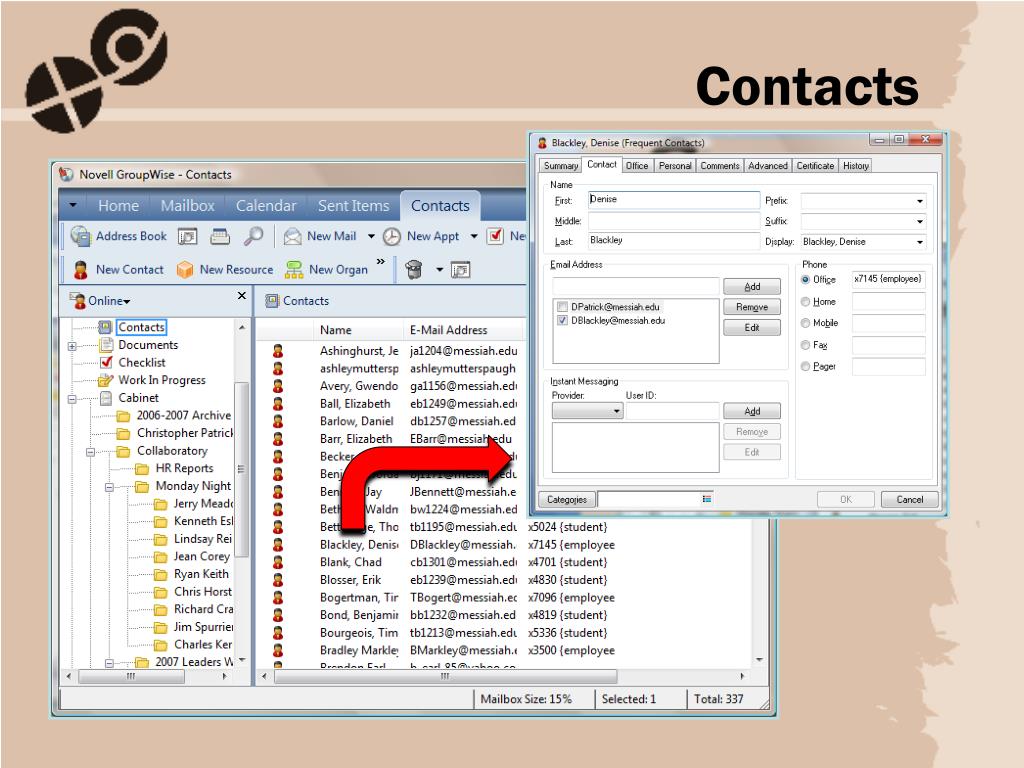Click the icon right of Address Book
The height and width of the screenshot is (768, 1024).
pyautogui.click(x=187, y=236)
